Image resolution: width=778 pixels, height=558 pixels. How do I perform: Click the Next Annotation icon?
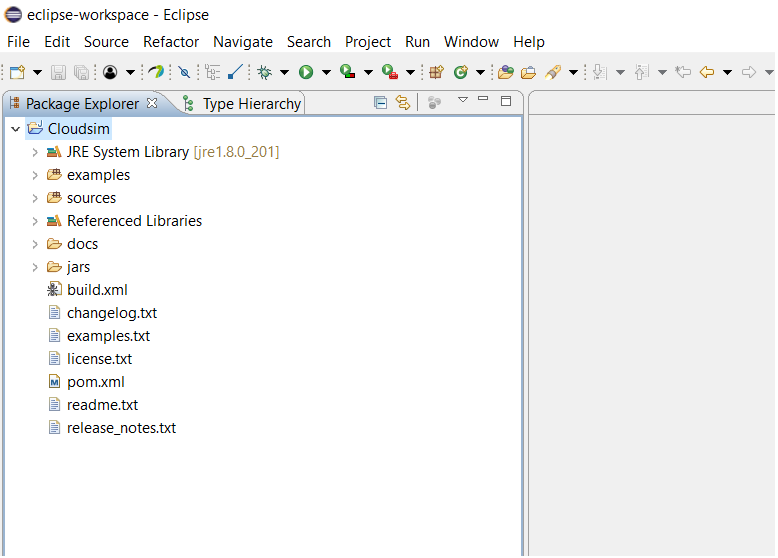(x=600, y=72)
